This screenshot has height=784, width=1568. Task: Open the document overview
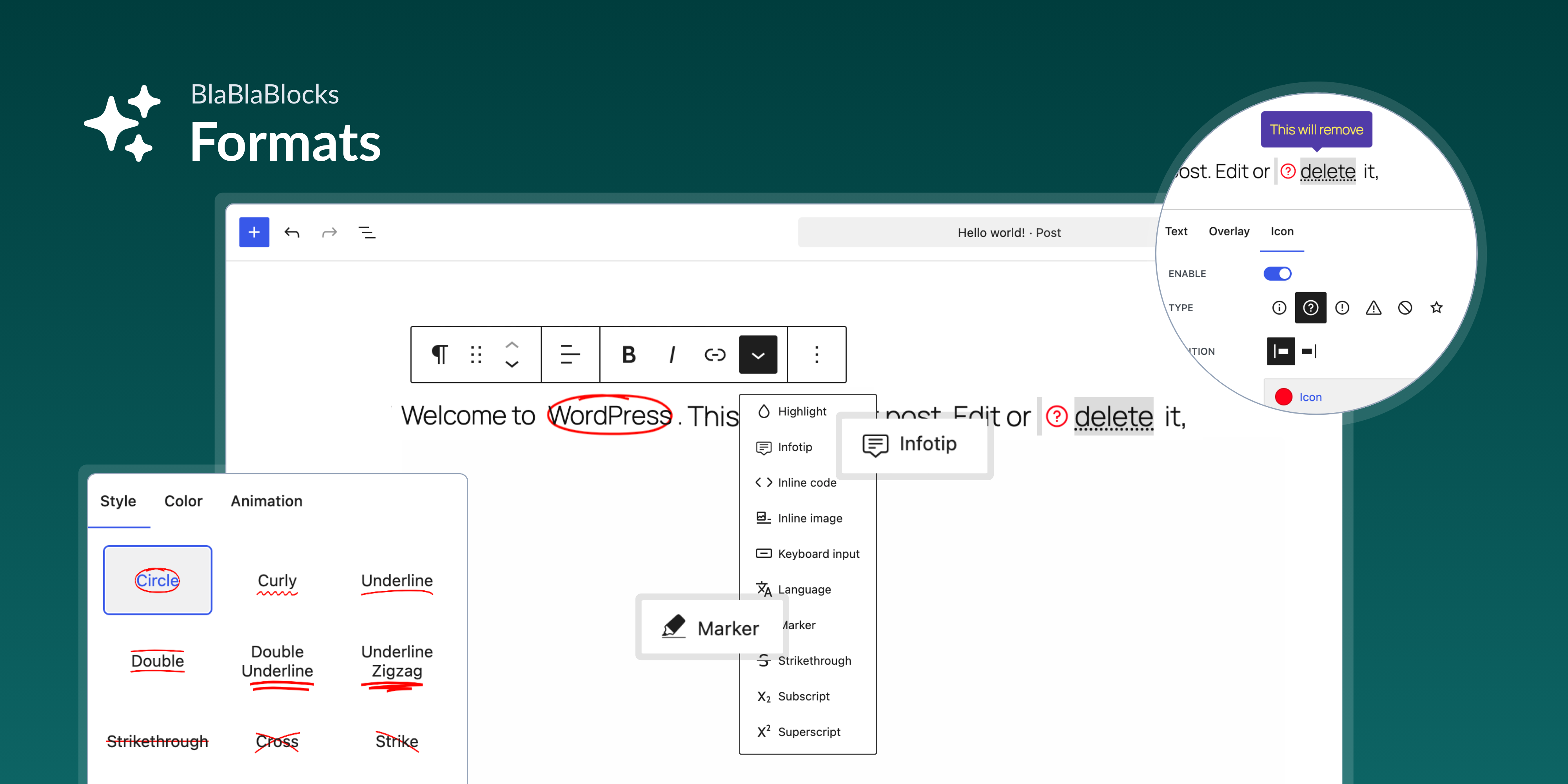[x=367, y=232]
